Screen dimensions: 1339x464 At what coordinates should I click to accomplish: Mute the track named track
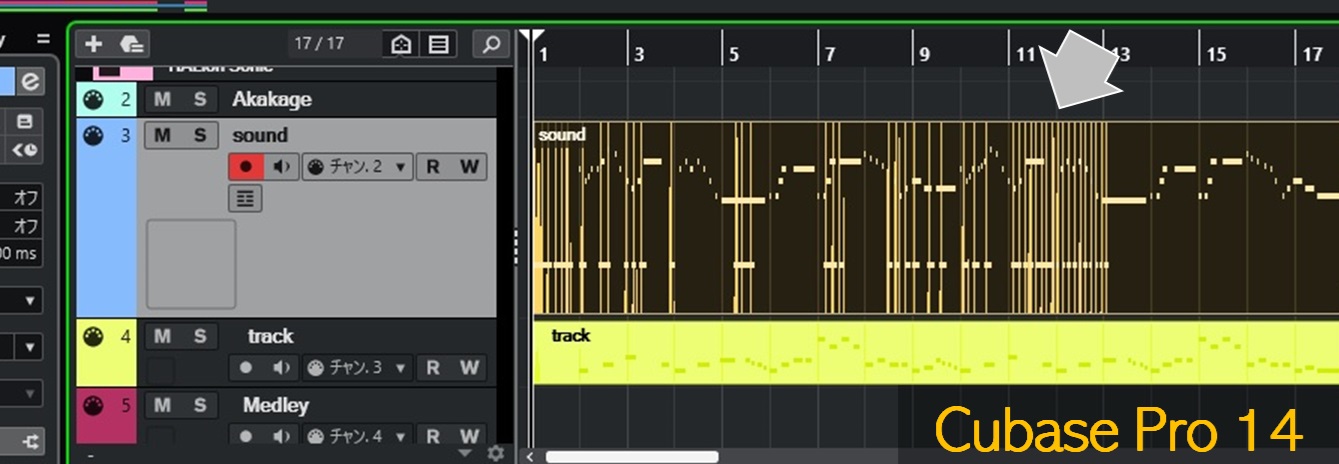[x=162, y=337]
